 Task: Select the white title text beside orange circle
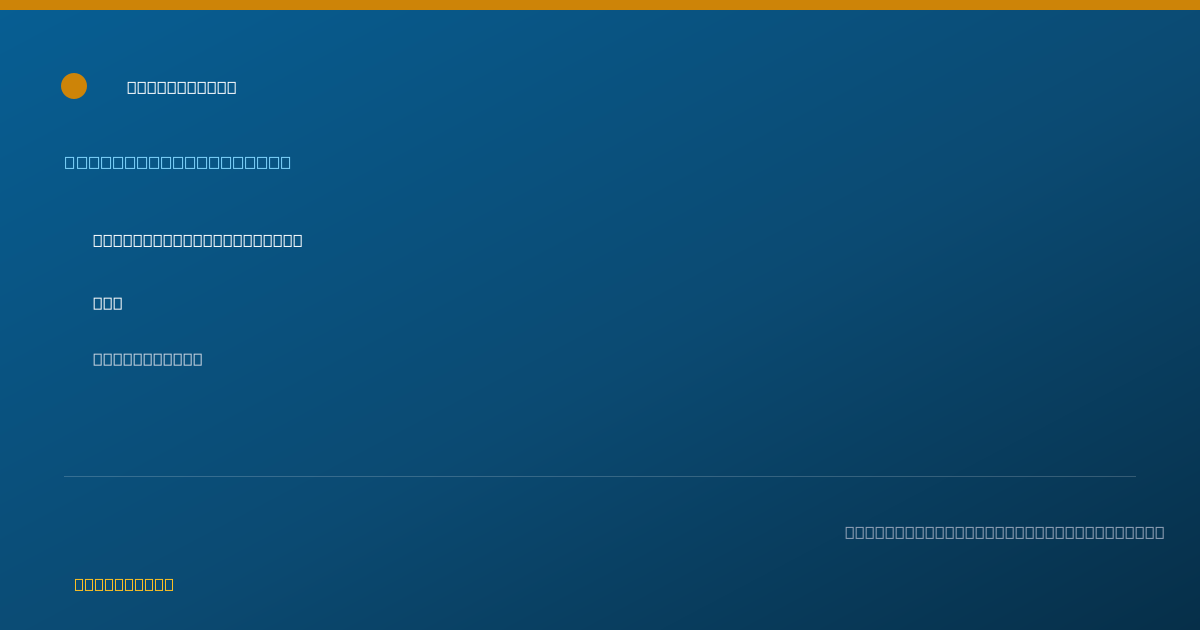tap(182, 87)
